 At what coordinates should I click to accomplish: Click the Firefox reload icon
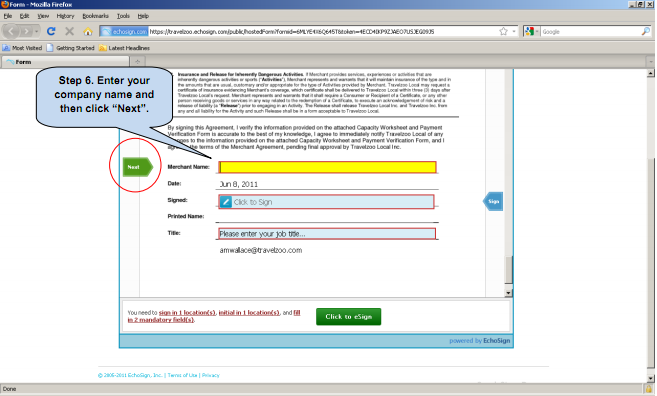[51, 31]
